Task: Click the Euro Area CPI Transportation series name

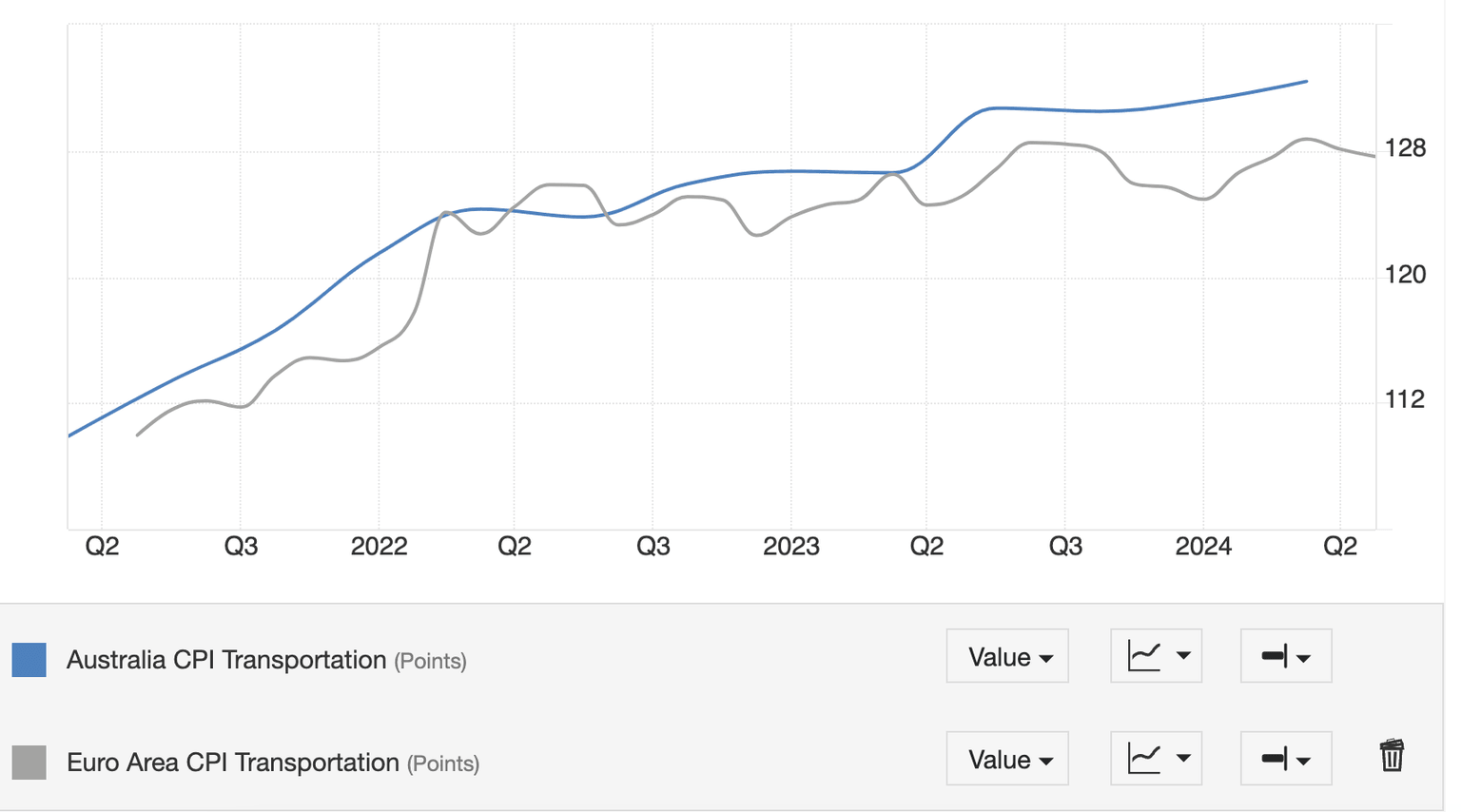Action: 233,763
